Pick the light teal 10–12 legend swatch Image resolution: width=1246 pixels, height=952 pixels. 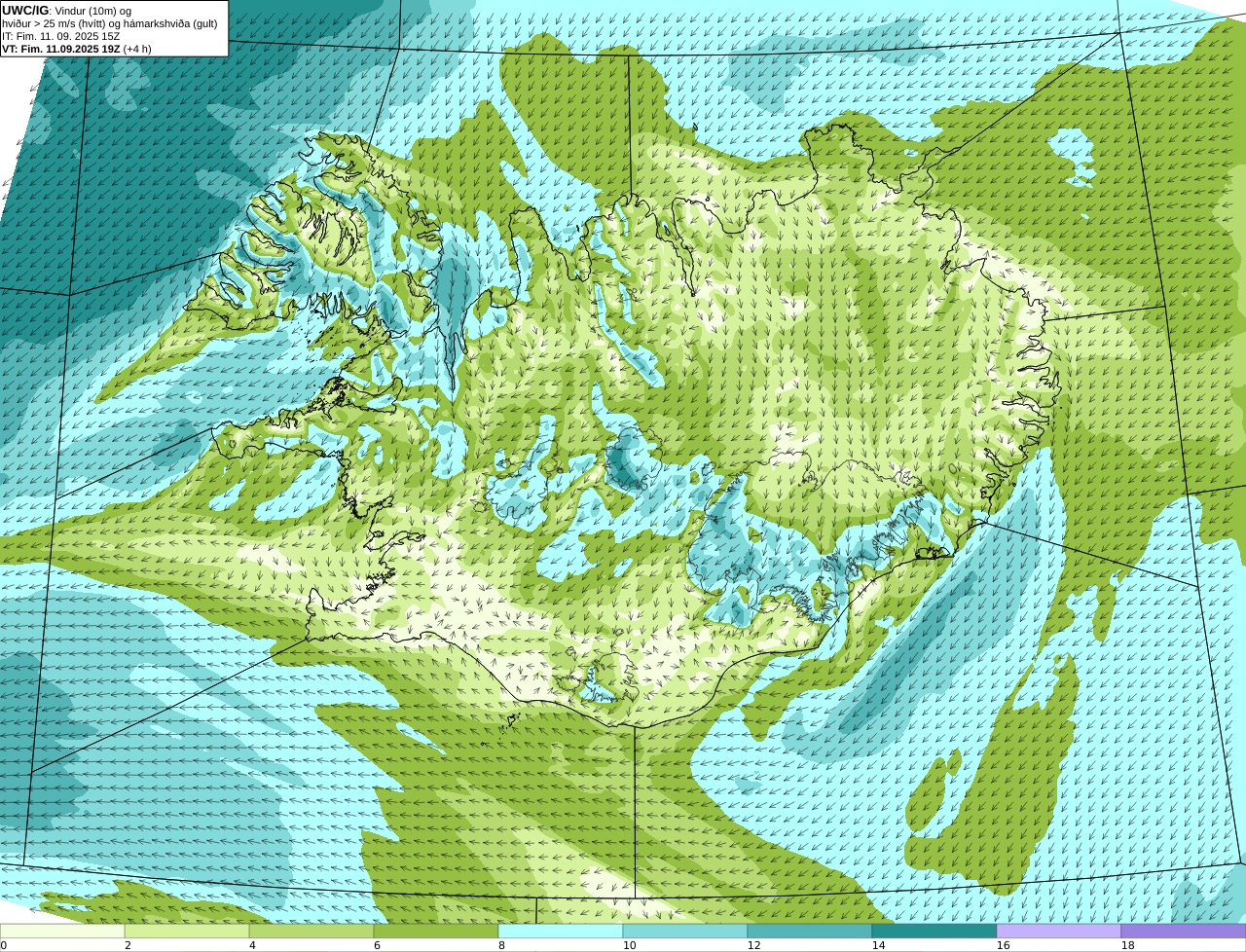[x=685, y=931]
